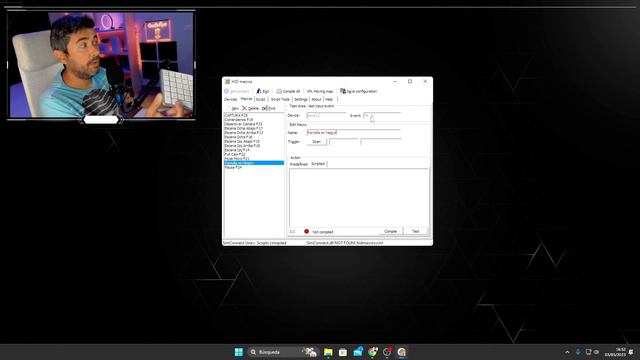Open the Settings tab

[300, 99]
